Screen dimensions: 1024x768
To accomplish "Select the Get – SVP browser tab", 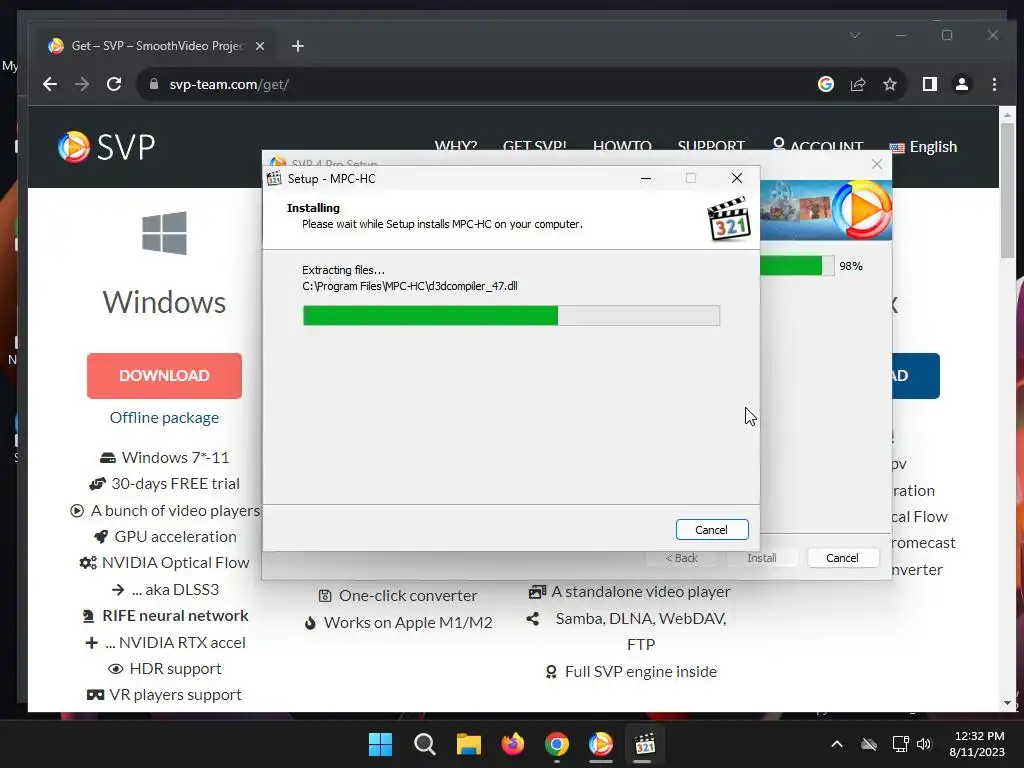I will click(x=157, y=46).
